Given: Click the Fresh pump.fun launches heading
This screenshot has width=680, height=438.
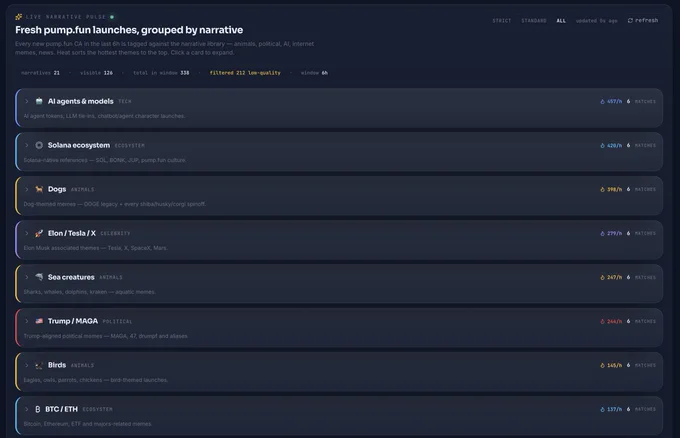Looking at the screenshot, I should click(x=129, y=30).
